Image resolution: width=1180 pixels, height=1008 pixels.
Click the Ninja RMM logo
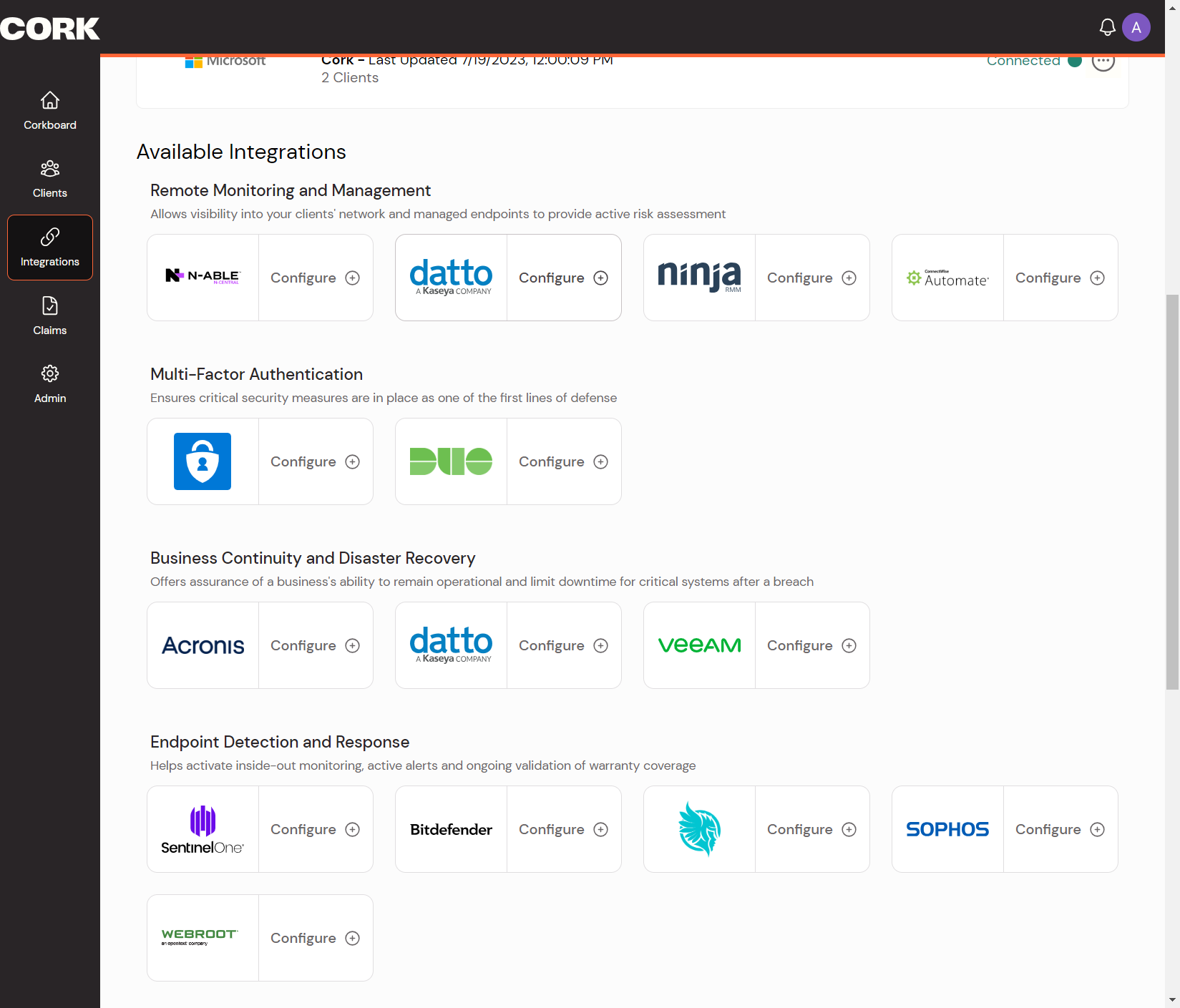point(700,277)
